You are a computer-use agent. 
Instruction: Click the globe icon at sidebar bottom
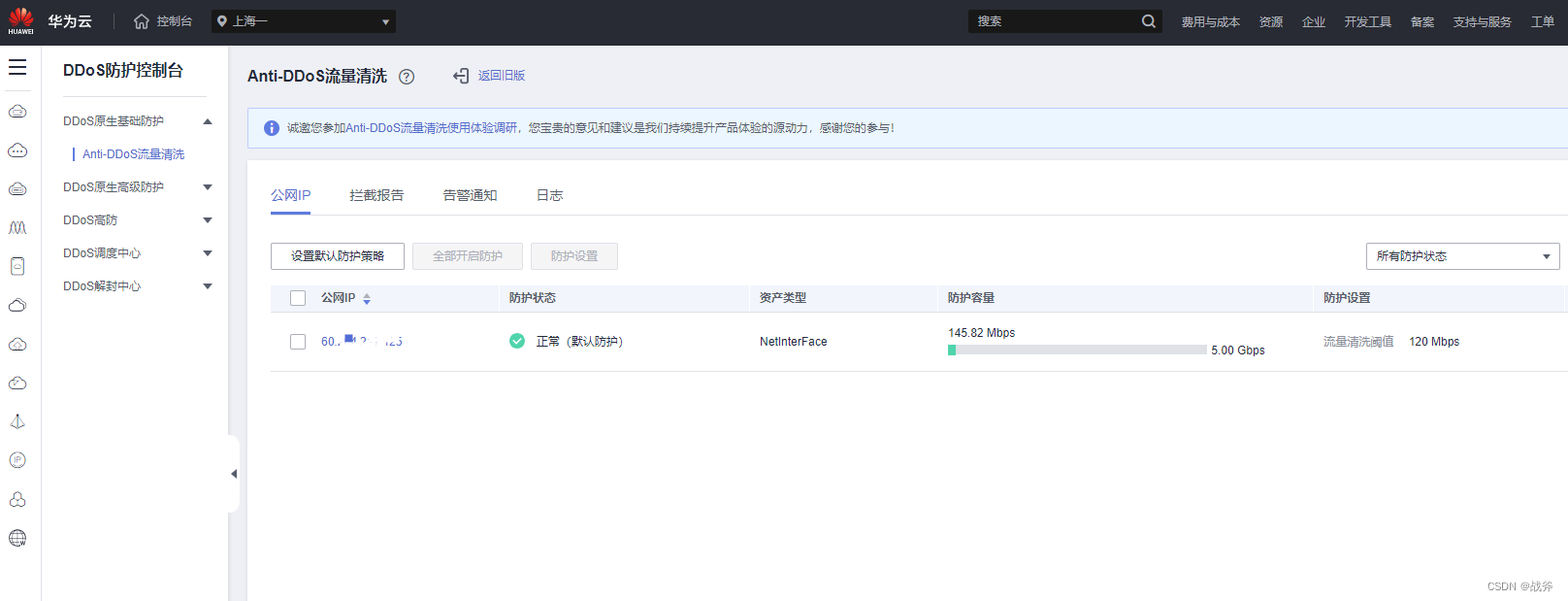(17, 538)
